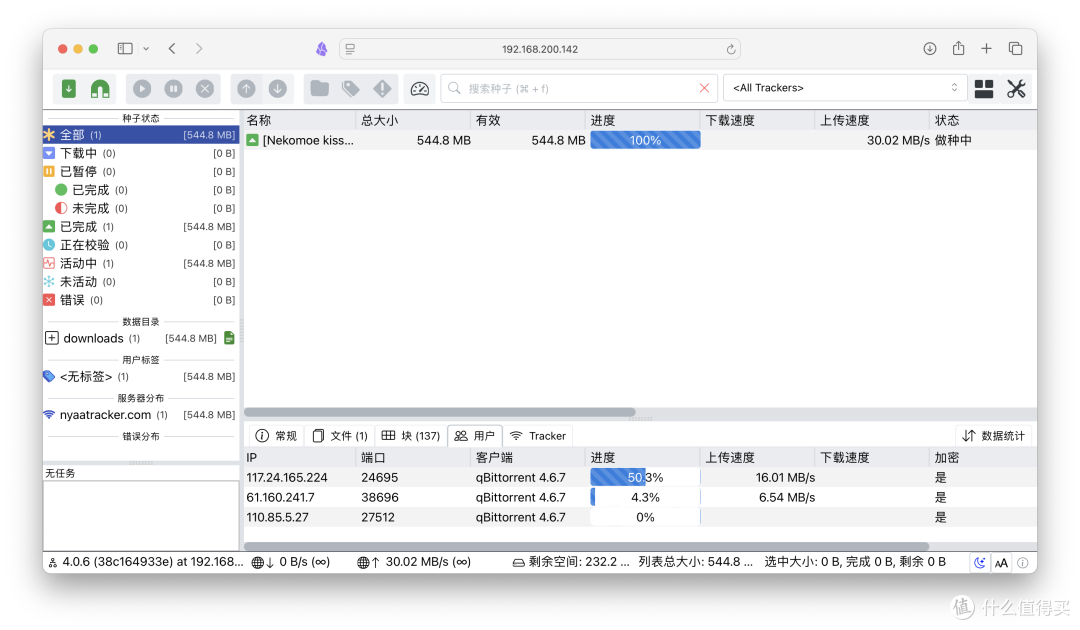1080x630 pixels.
Task: Select the 下载中 filter
Action: [x=141, y=153]
